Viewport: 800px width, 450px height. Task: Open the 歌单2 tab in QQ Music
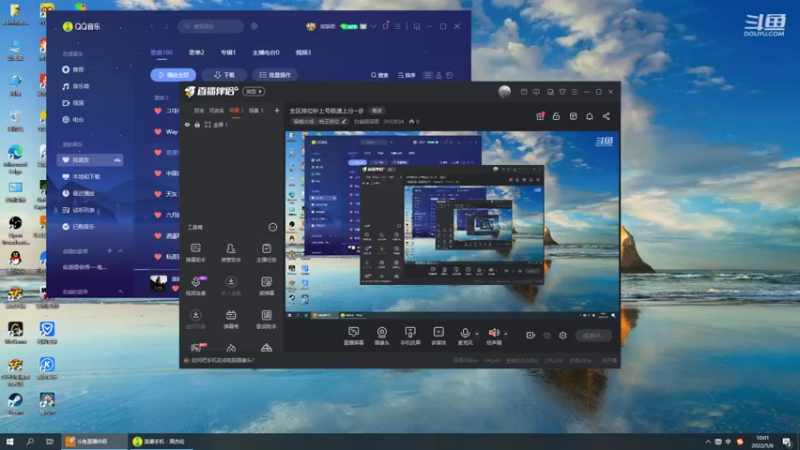point(196,52)
